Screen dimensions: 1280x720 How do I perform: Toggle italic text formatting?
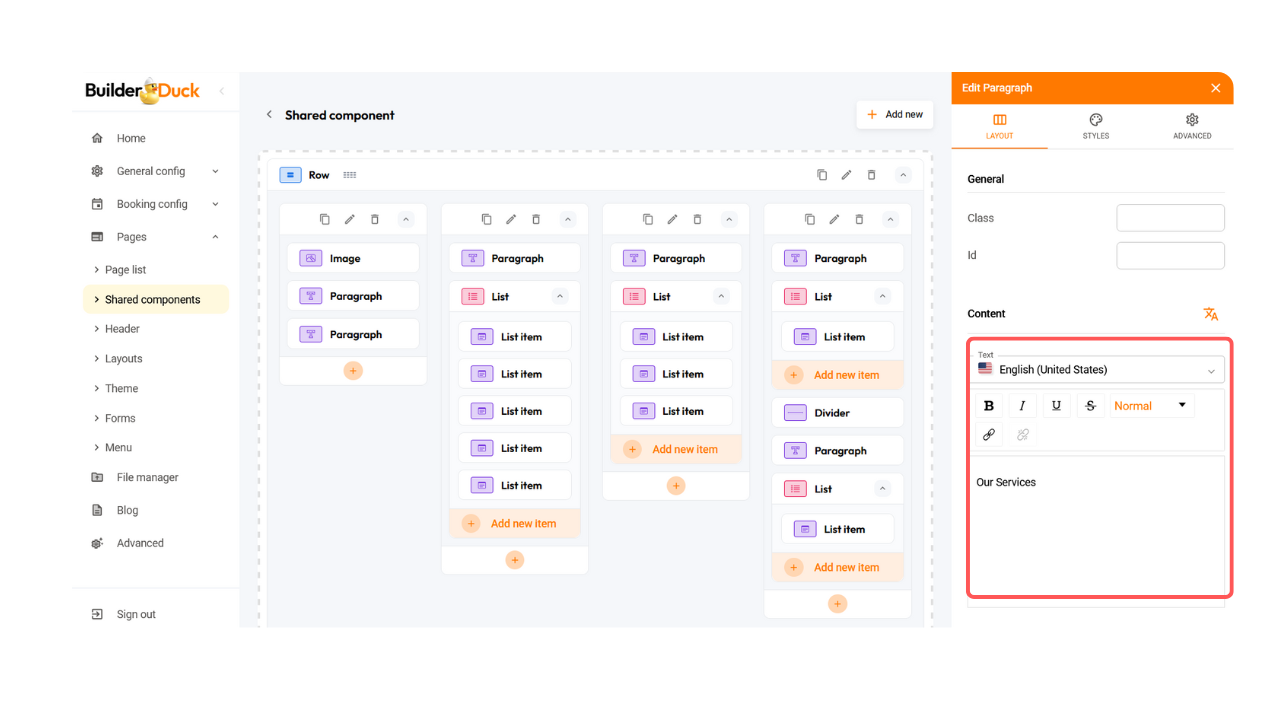[x=1022, y=405]
